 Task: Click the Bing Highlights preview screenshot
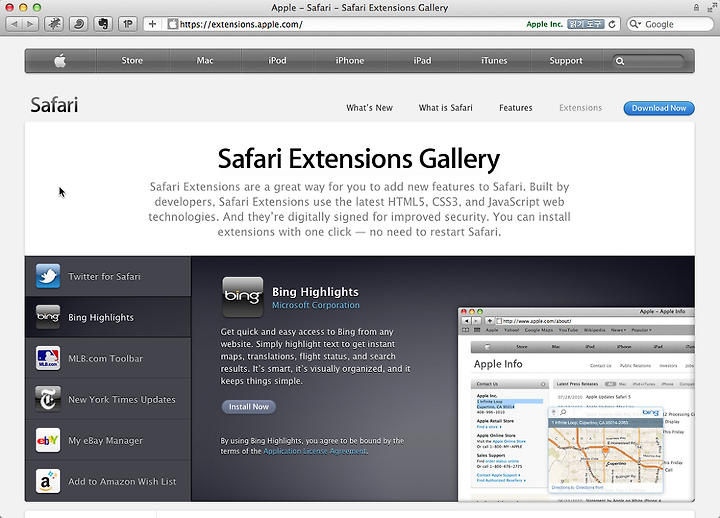[x=576, y=404]
